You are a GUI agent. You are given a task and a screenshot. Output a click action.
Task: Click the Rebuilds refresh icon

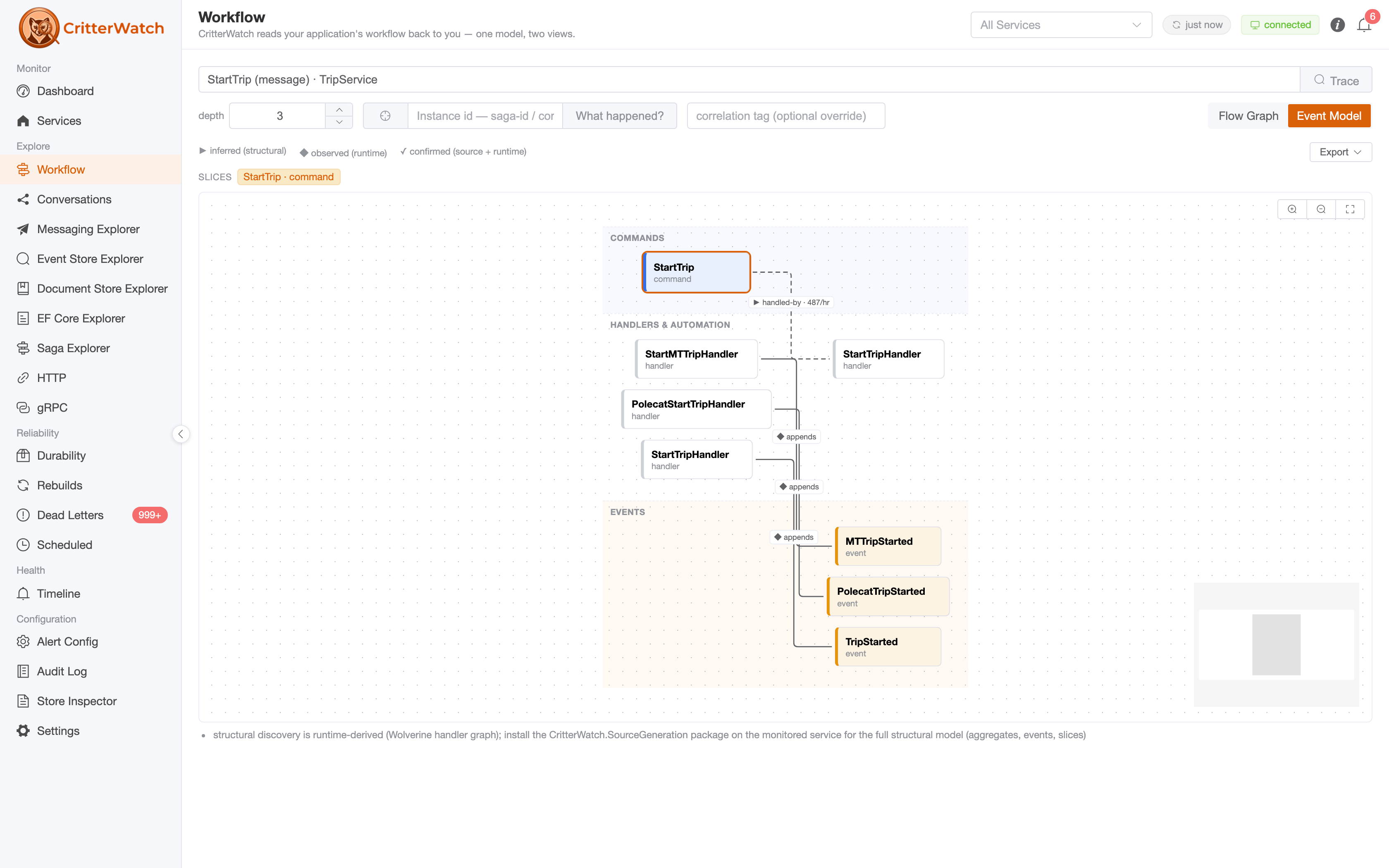[23, 486]
